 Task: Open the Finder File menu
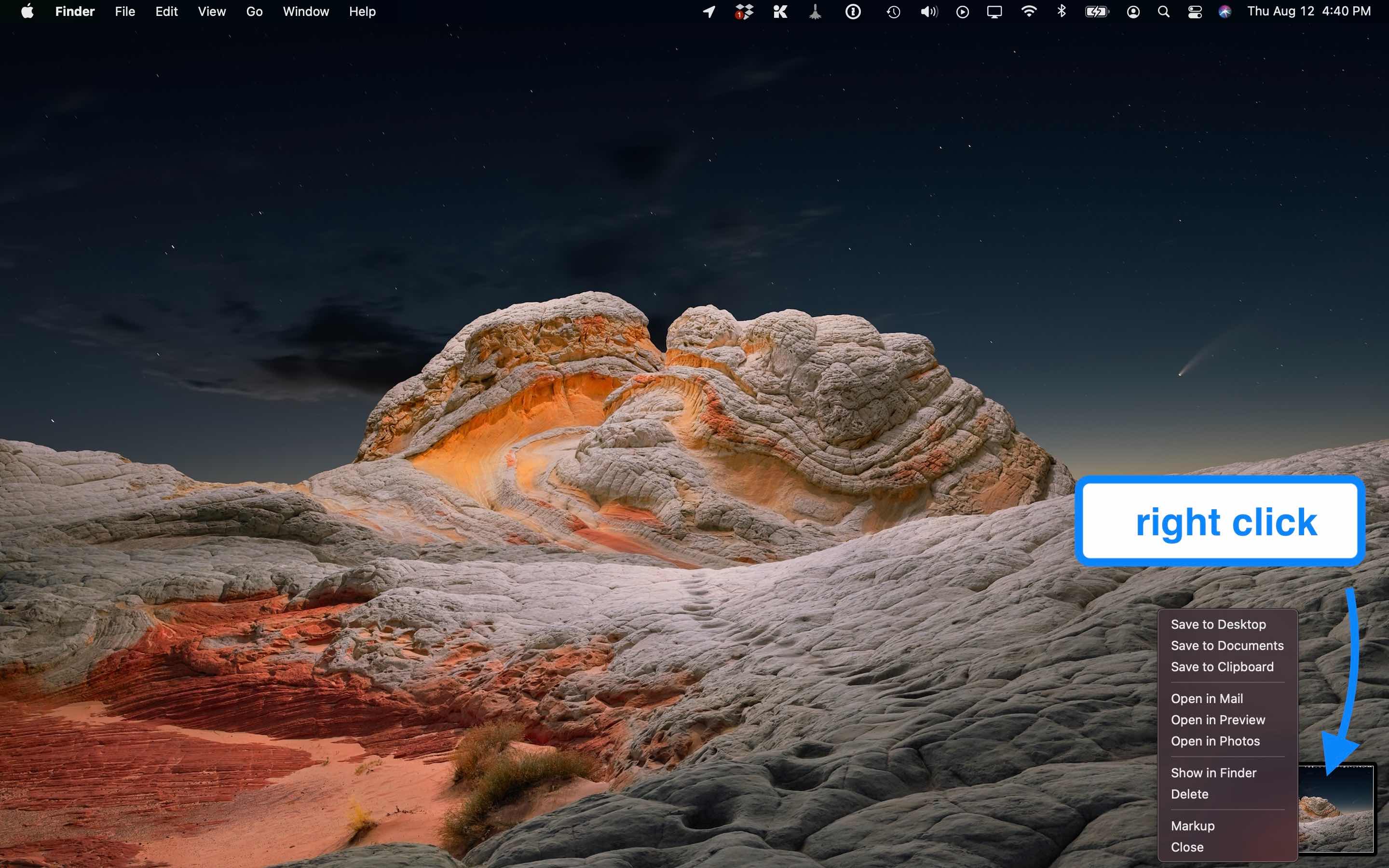pyautogui.click(x=124, y=11)
